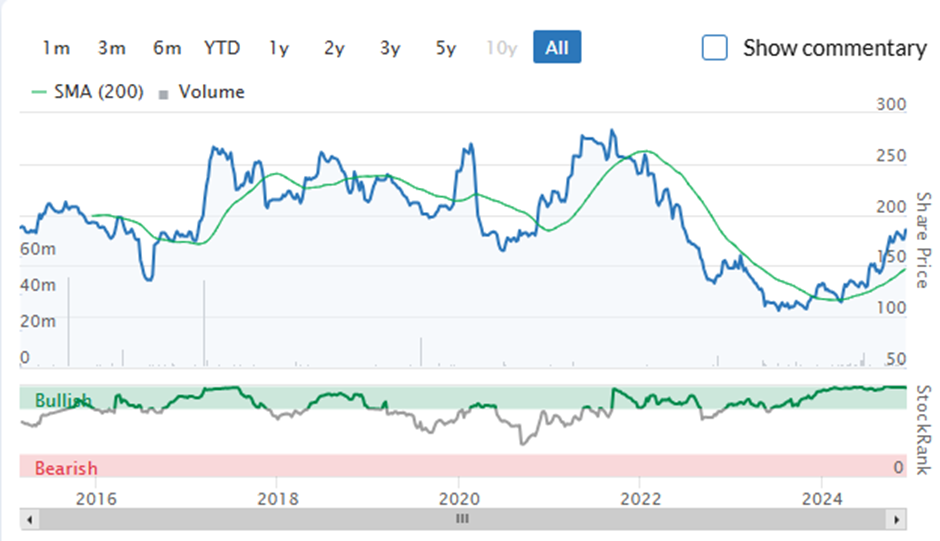The height and width of the screenshot is (541, 940).
Task: Click the Show commentary label
Action: [834, 48]
